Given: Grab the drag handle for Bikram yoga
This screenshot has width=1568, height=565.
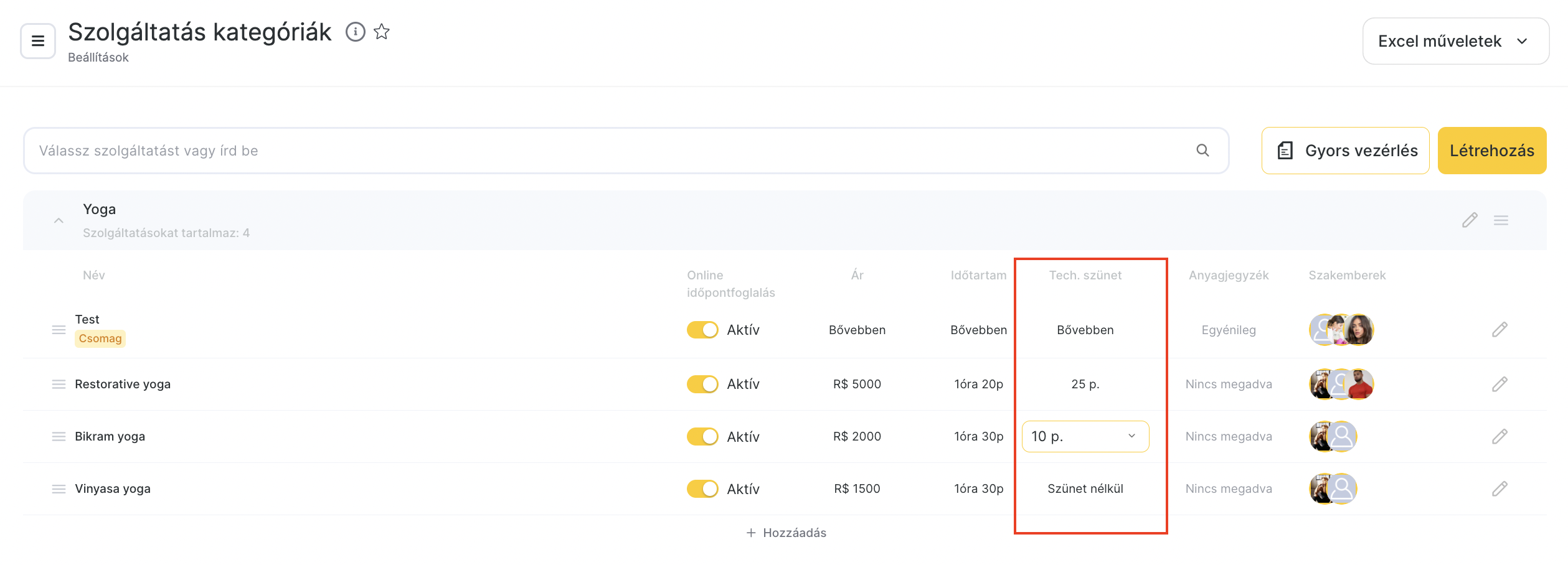Looking at the screenshot, I should coord(59,437).
